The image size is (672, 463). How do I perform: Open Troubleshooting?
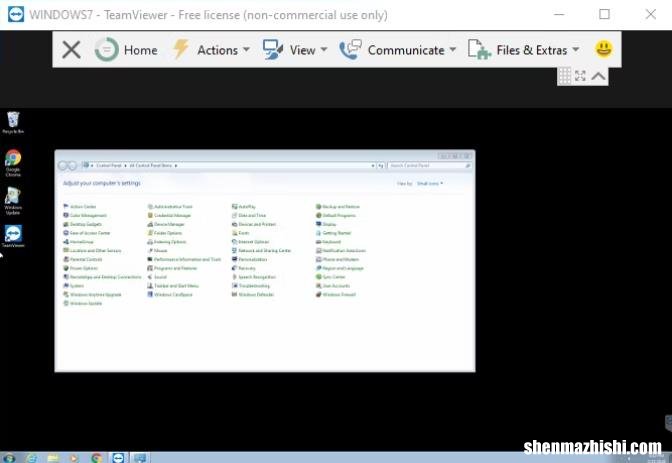tap(251, 286)
